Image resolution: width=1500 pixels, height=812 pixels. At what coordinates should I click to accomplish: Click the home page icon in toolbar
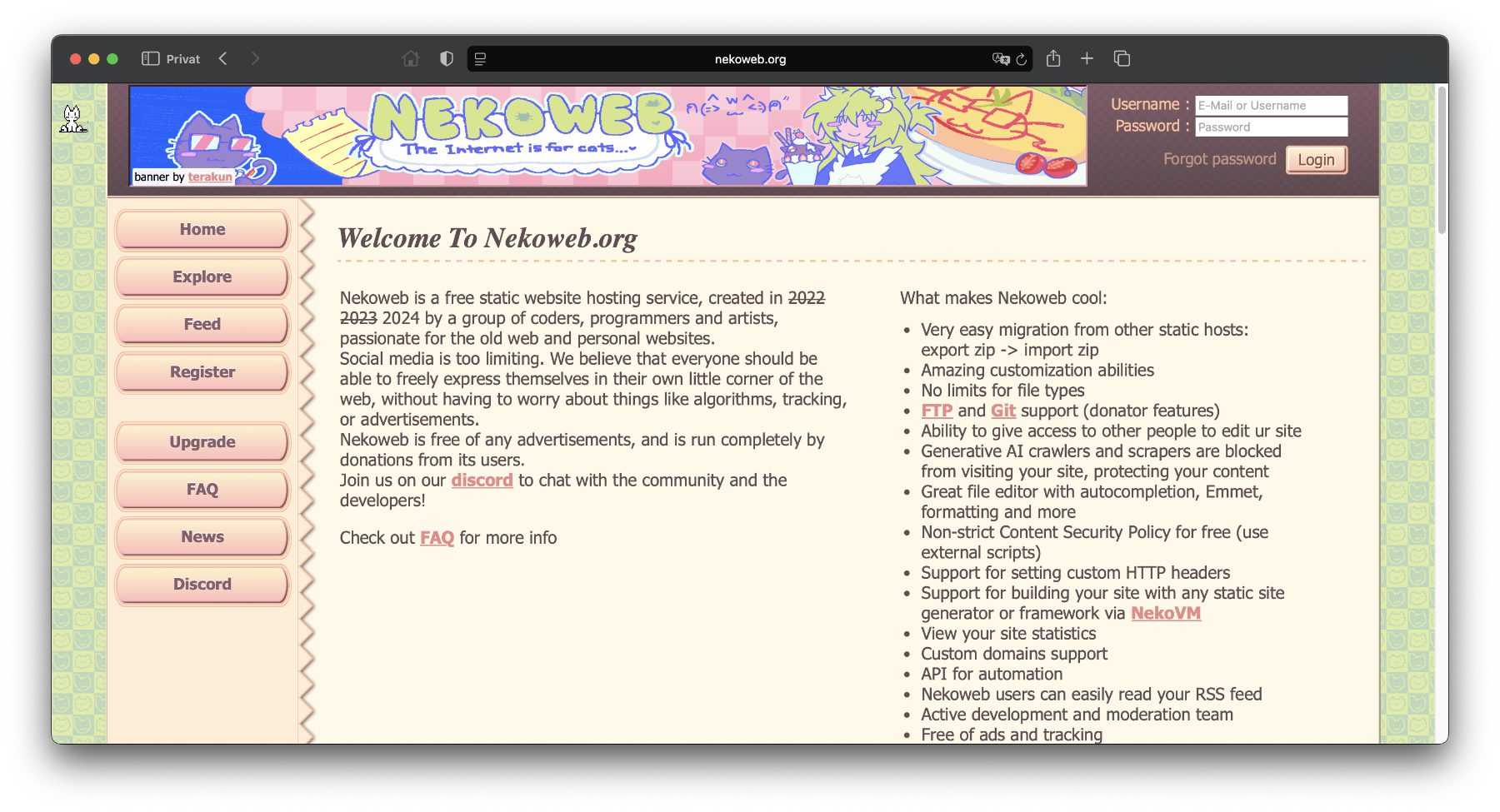tap(410, 59)
